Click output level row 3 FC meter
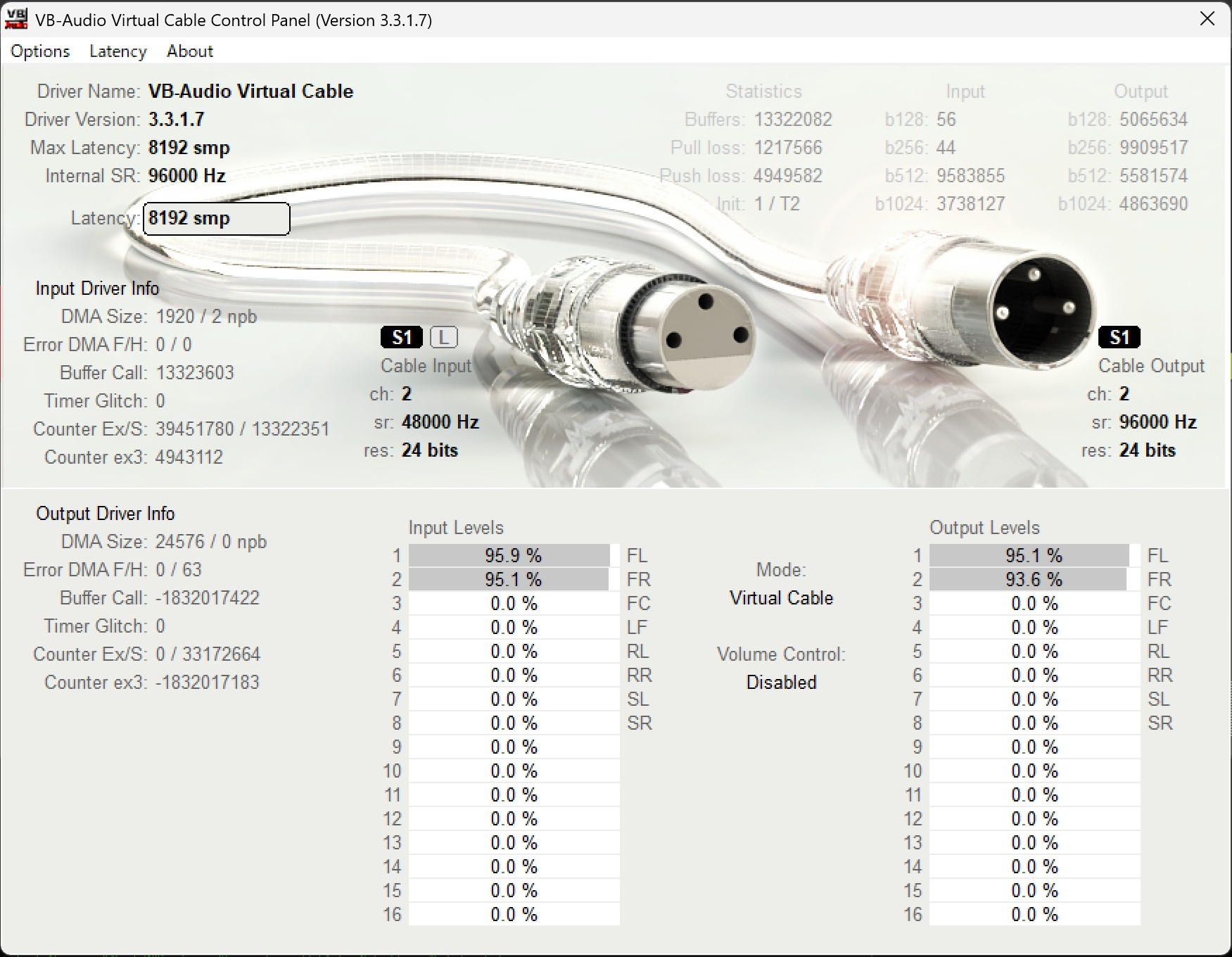The width and height of the screenshot is (1232, 957). coord(1035,603)
